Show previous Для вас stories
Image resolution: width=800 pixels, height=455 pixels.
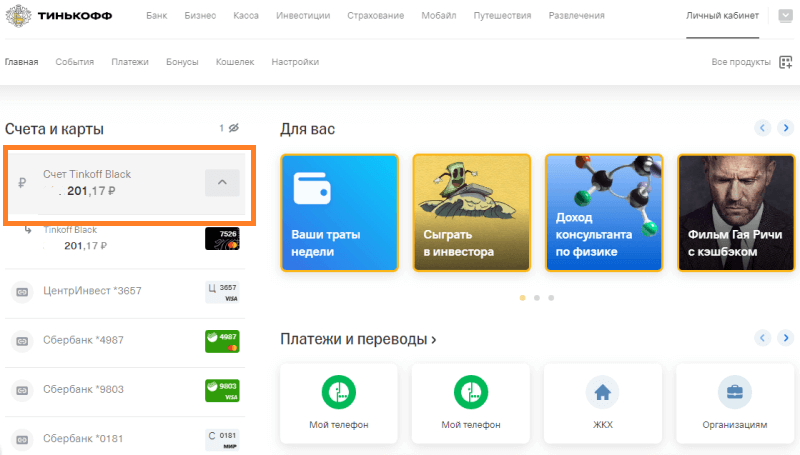click(x=762, y=128)
